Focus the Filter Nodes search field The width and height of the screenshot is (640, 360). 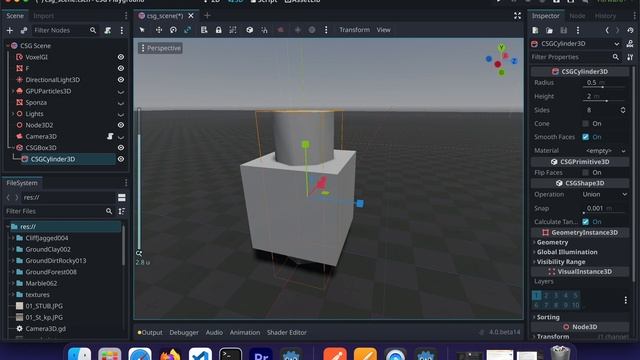[65, 30]
